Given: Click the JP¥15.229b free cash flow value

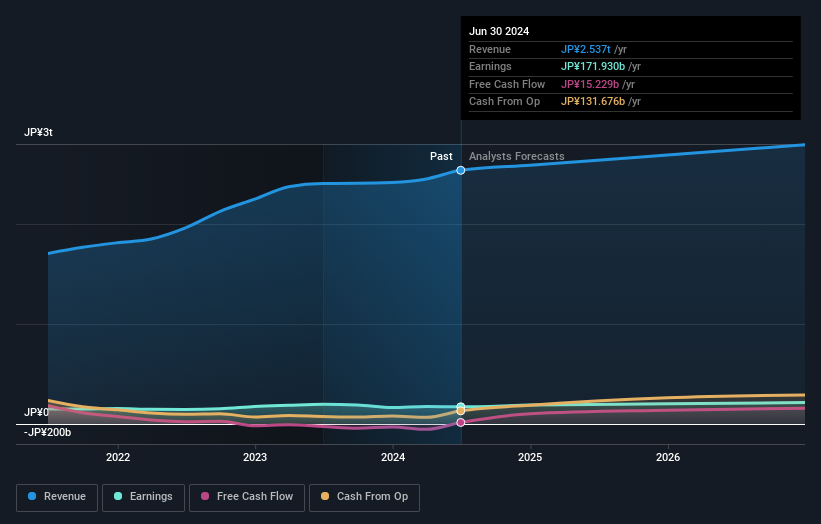Looking at the screenshot, I should point(590,84).
